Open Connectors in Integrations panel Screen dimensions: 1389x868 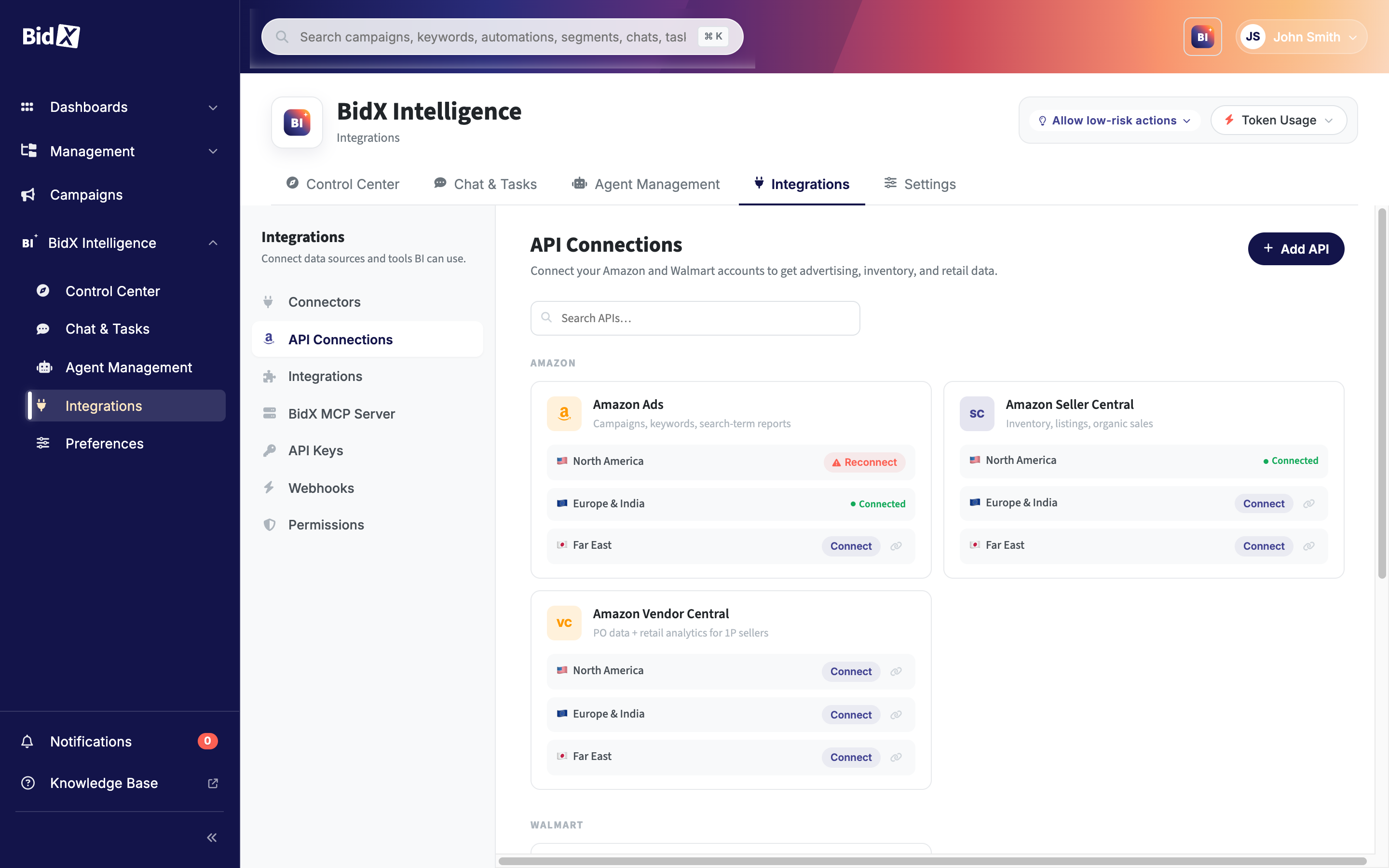368,302
